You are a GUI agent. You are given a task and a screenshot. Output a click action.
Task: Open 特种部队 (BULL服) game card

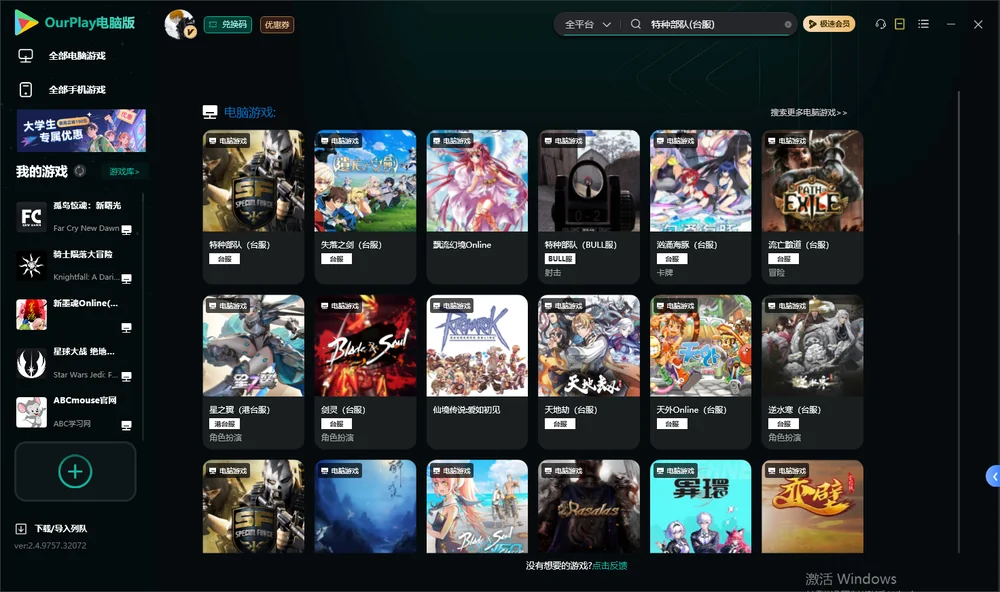pyautogui.click(x=589, y=207)
